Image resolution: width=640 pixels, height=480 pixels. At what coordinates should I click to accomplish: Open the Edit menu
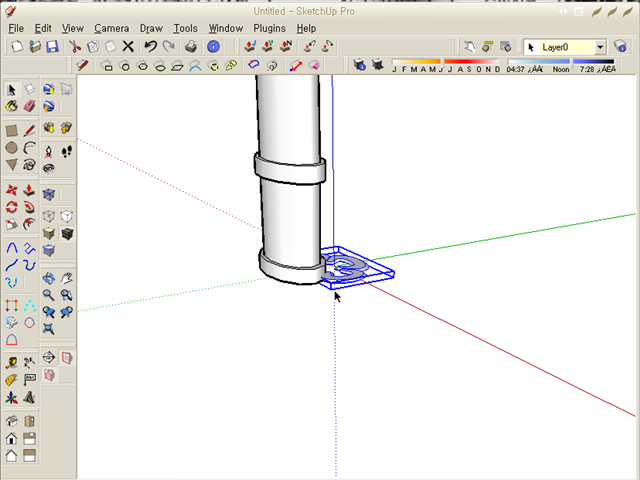(x=43, y=29)
